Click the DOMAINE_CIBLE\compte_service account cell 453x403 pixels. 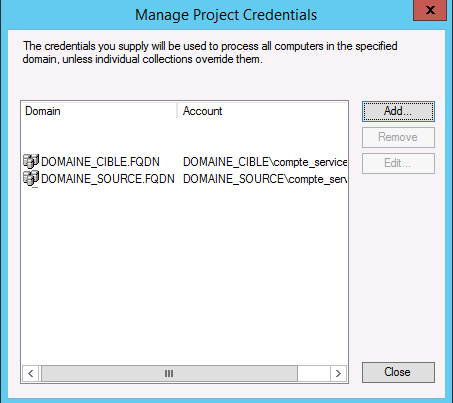tap(265, 162)
